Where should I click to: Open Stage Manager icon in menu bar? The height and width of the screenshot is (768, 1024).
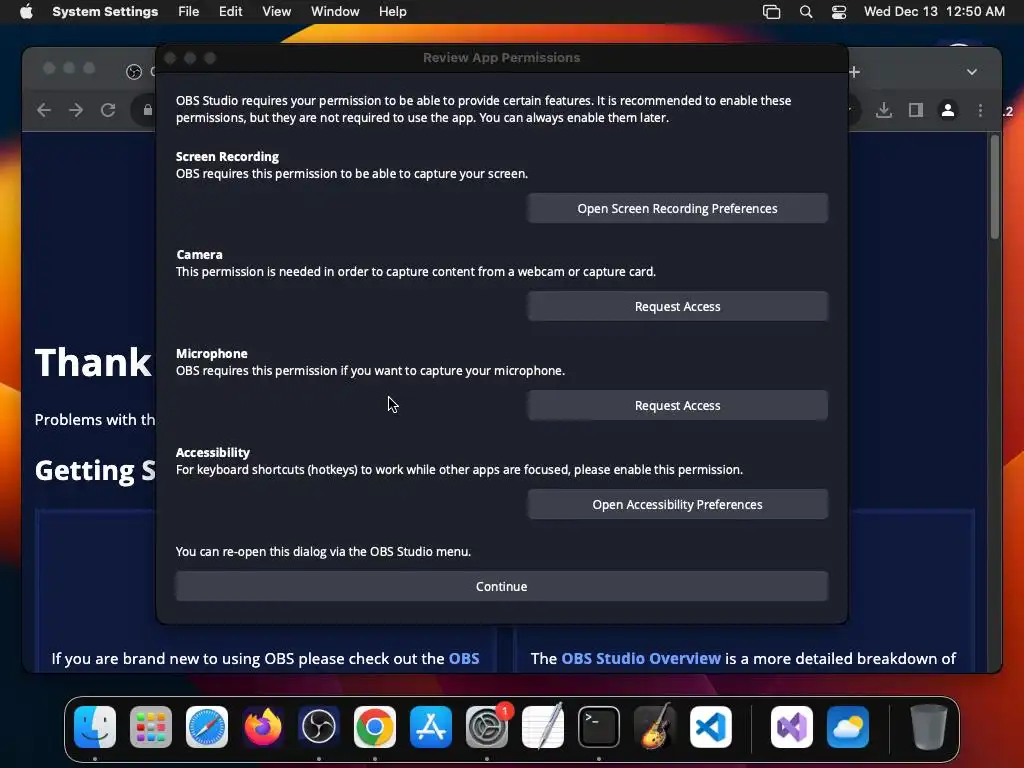coord(771,12)
